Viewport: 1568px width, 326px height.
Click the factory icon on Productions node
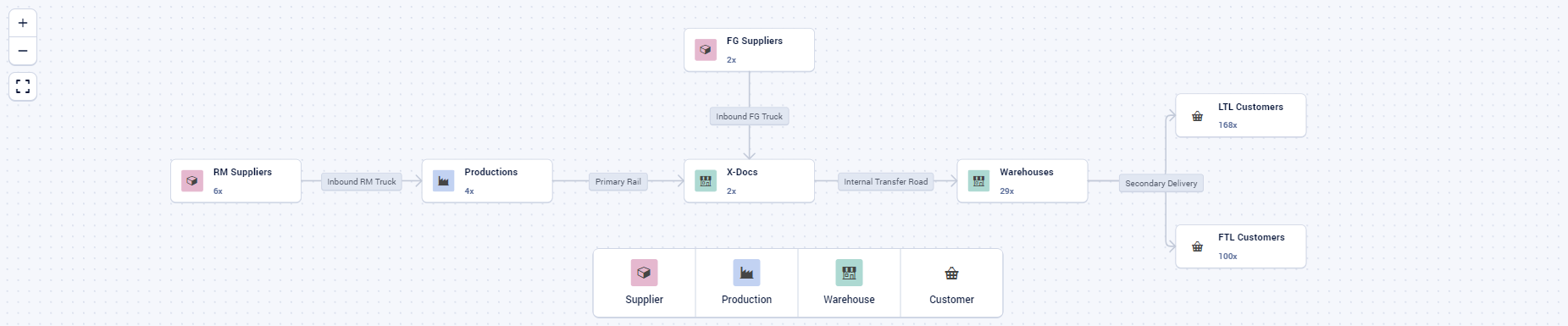[443, 180]
